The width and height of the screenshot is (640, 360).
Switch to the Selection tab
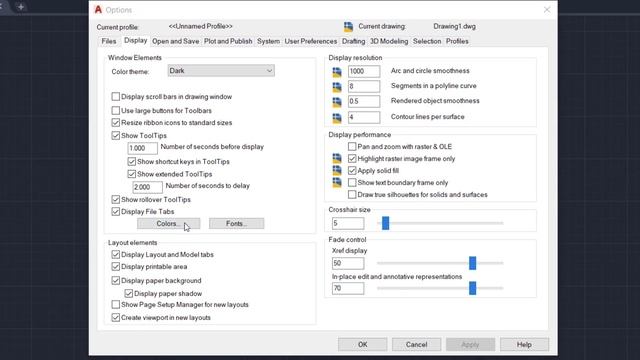(x=427, y=41)
